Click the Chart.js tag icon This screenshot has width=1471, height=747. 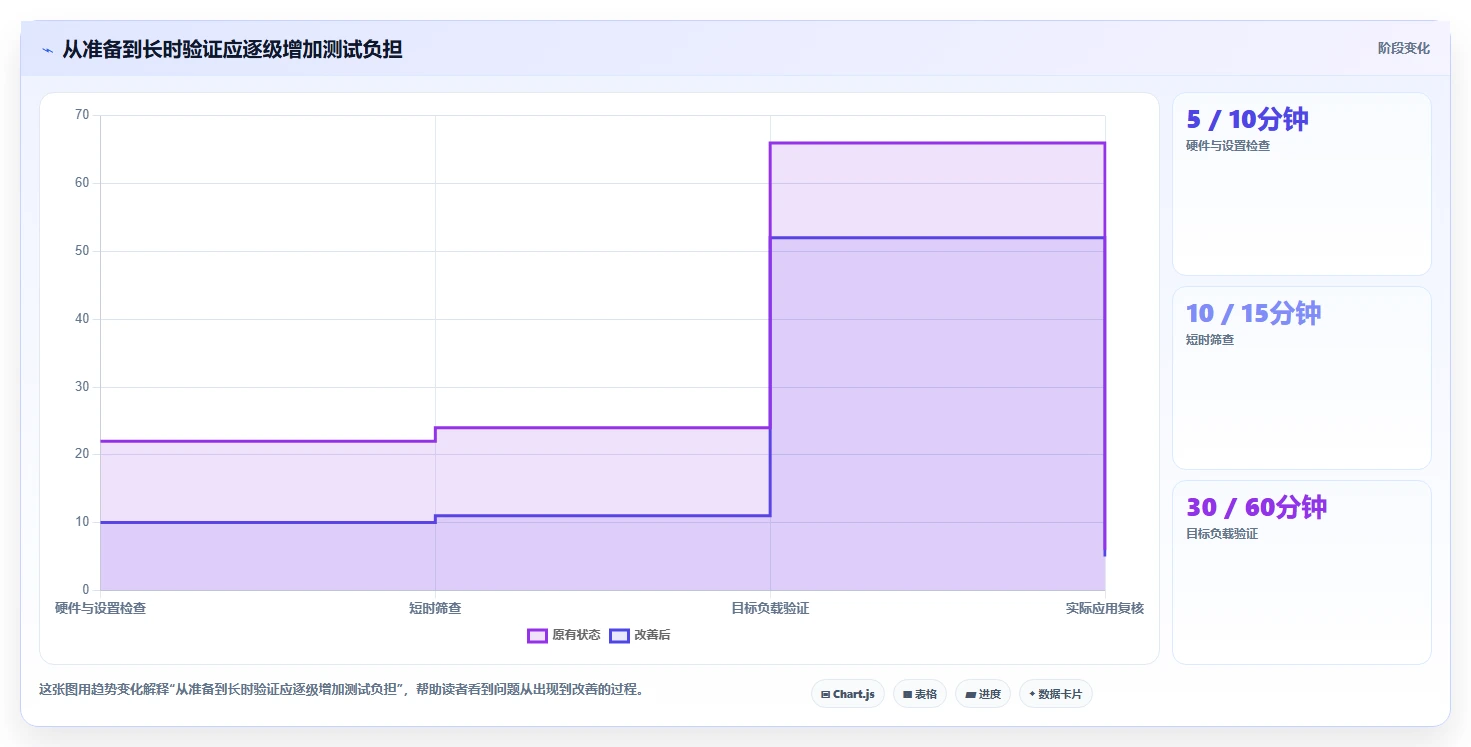[825, 694]
